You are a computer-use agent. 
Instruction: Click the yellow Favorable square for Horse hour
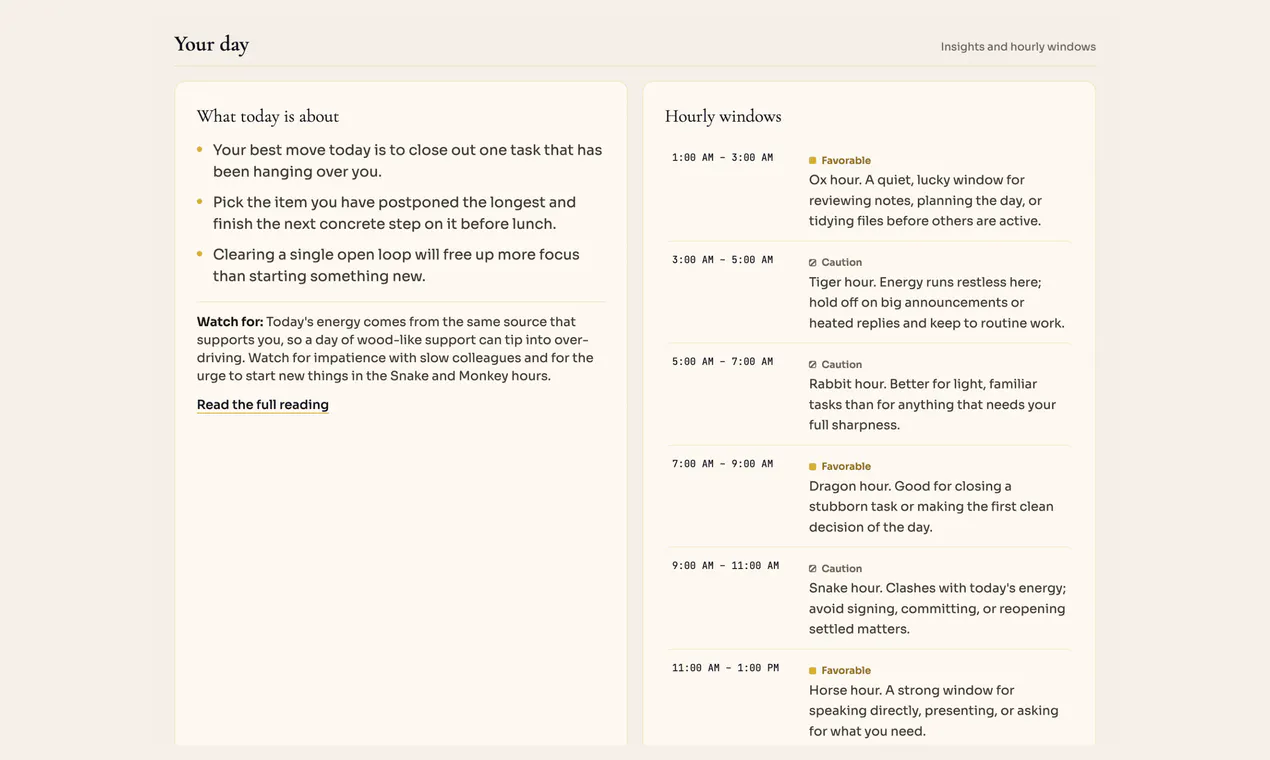click(x=812, y=671)
